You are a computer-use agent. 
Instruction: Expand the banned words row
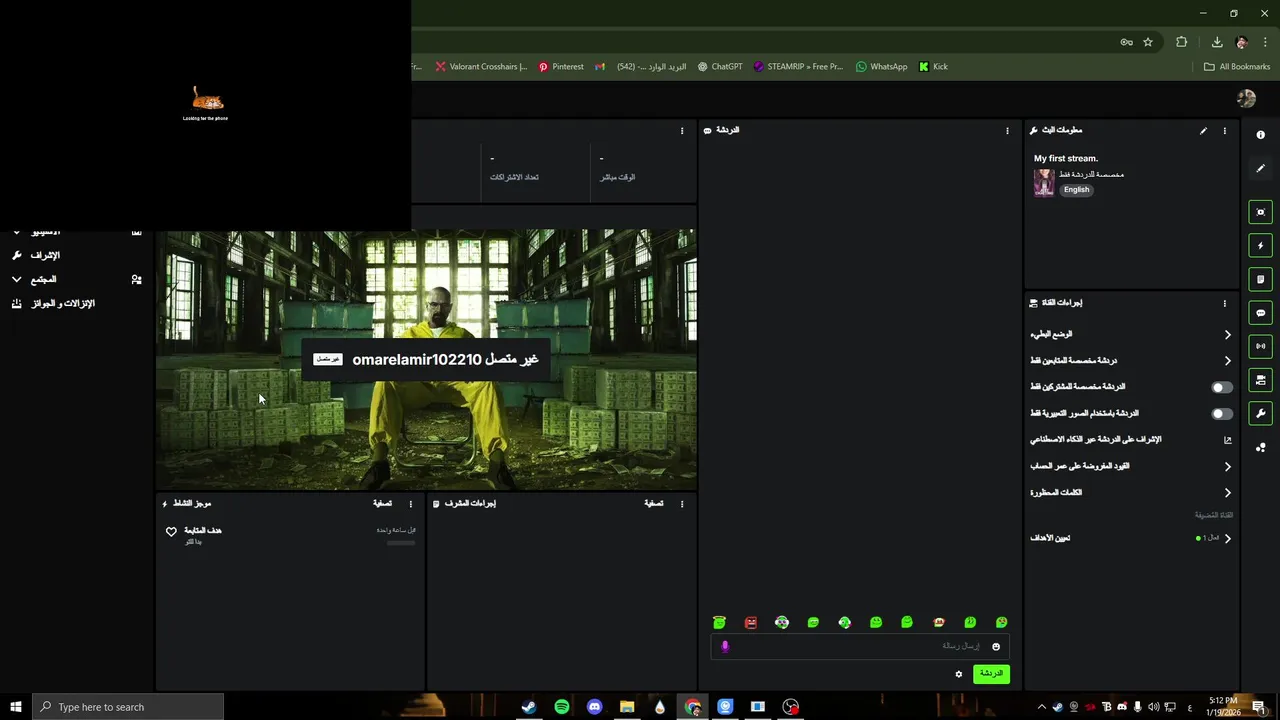click(1131, 492)
